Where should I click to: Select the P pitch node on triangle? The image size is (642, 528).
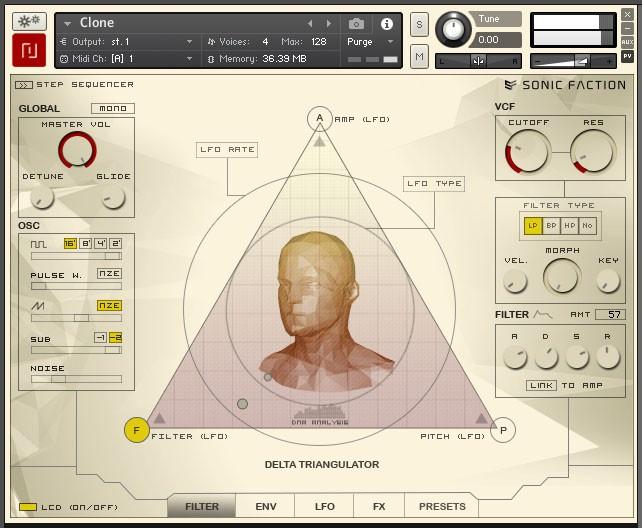pos(503,430)
